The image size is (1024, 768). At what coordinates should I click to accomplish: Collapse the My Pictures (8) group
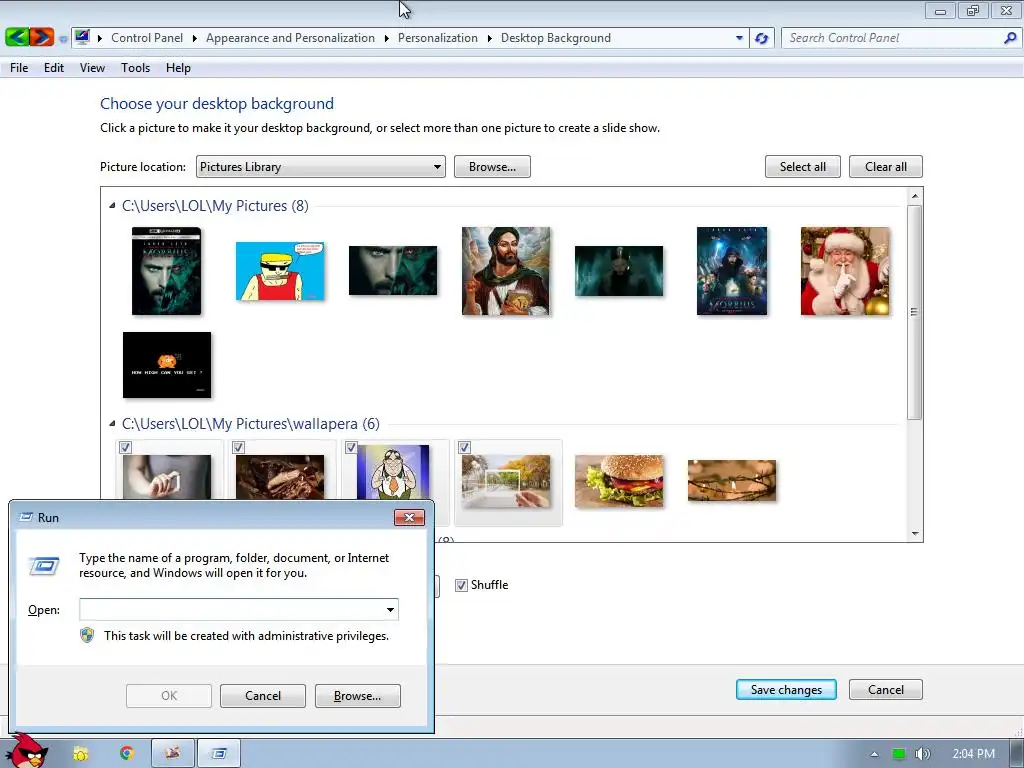tap(112, 206)
